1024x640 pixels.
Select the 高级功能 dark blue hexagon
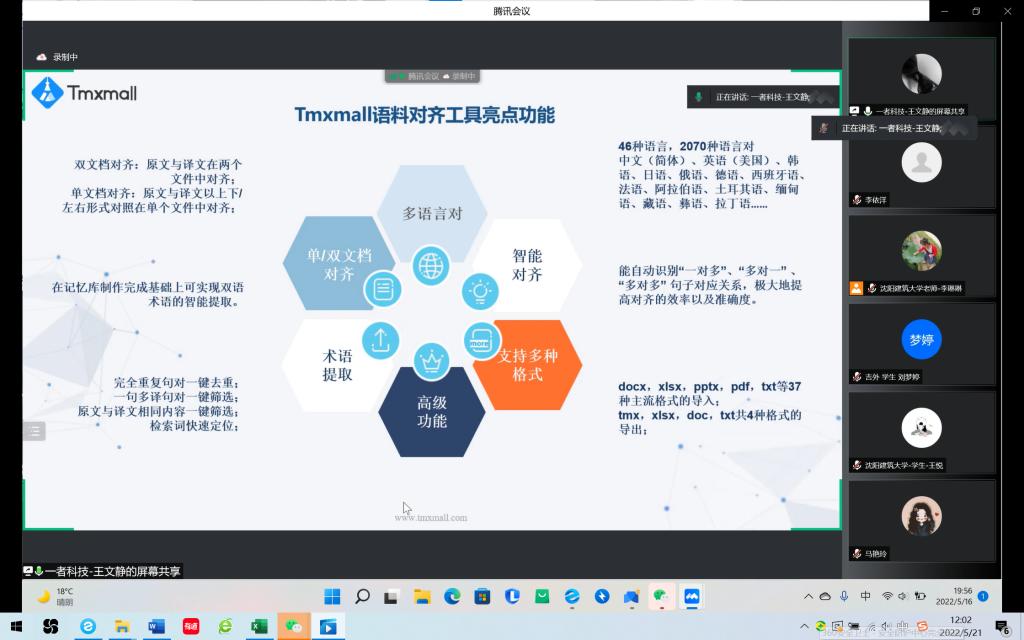(432, 411)
